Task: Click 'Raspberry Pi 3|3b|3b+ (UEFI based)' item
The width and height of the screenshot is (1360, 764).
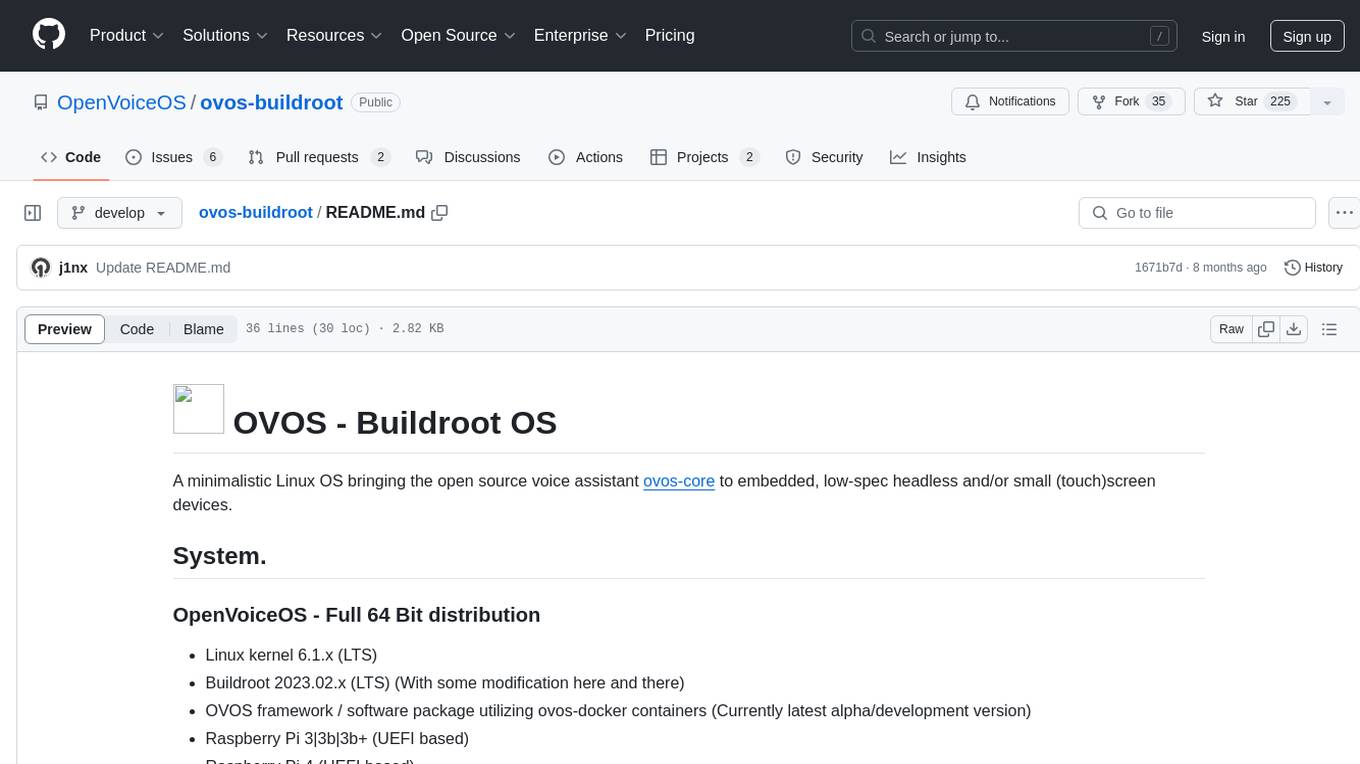Action: [x=337, y=739]
